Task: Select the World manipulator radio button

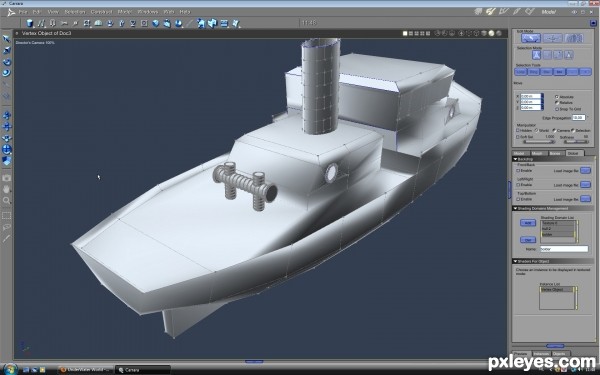Action: click(536, 130)
